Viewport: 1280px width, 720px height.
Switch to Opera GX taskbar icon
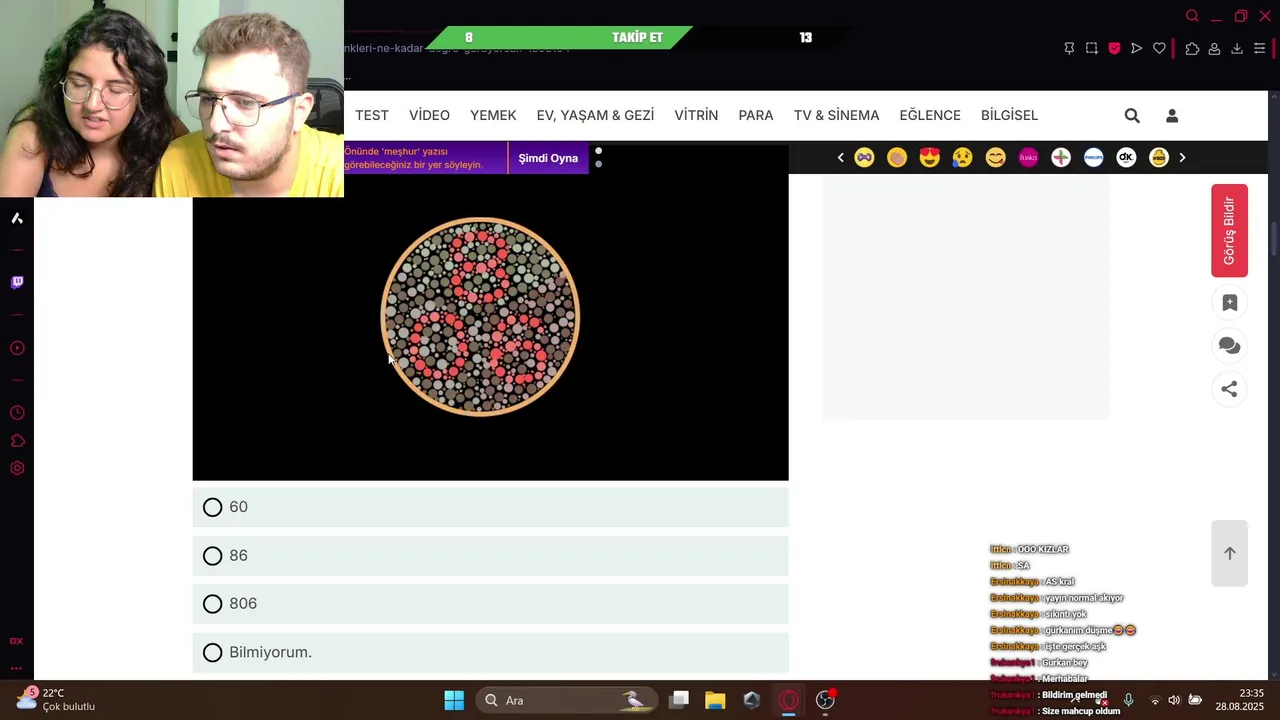789,700
